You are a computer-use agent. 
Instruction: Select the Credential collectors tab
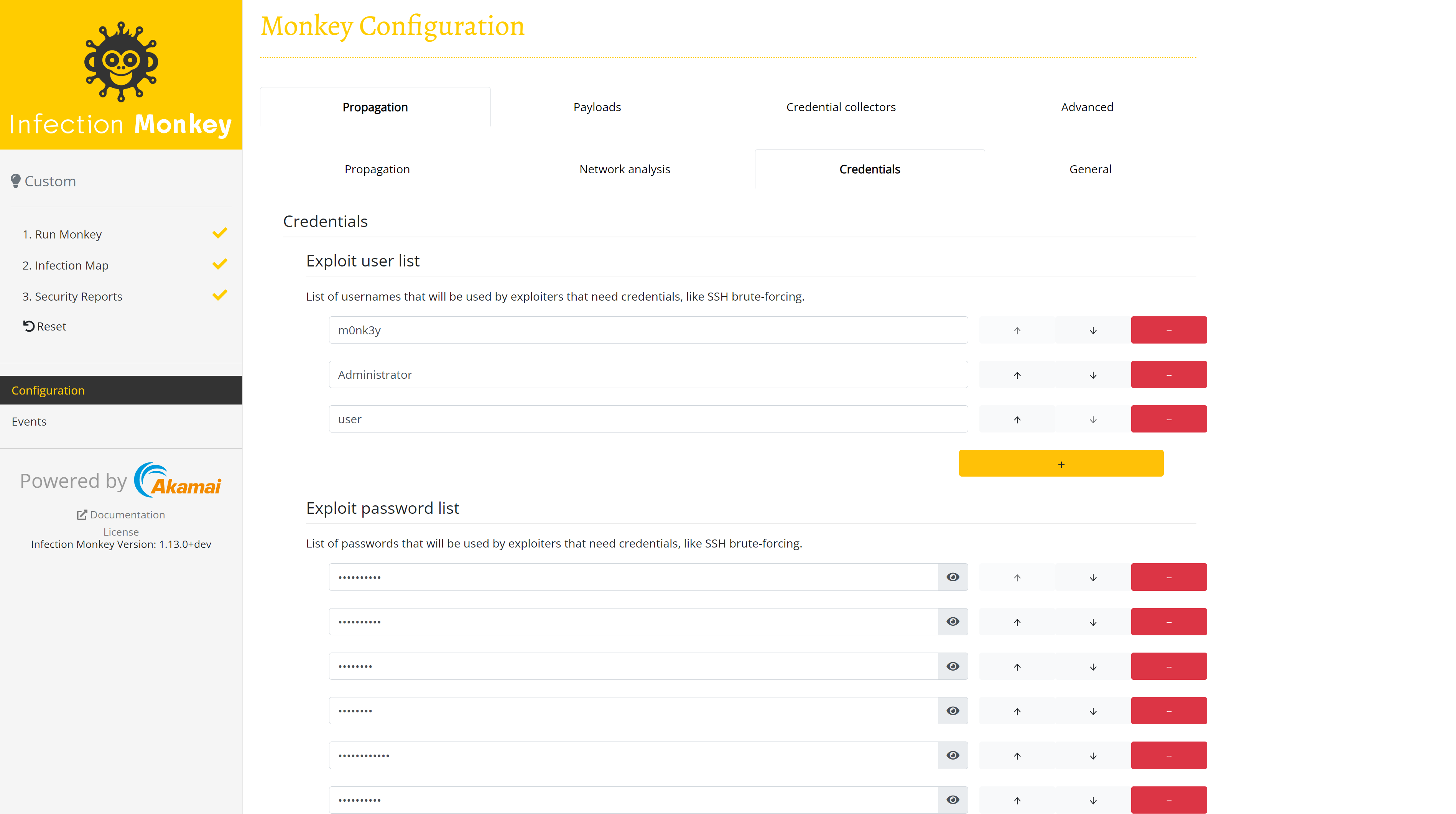pyautogui.click(x=841, y=107)
